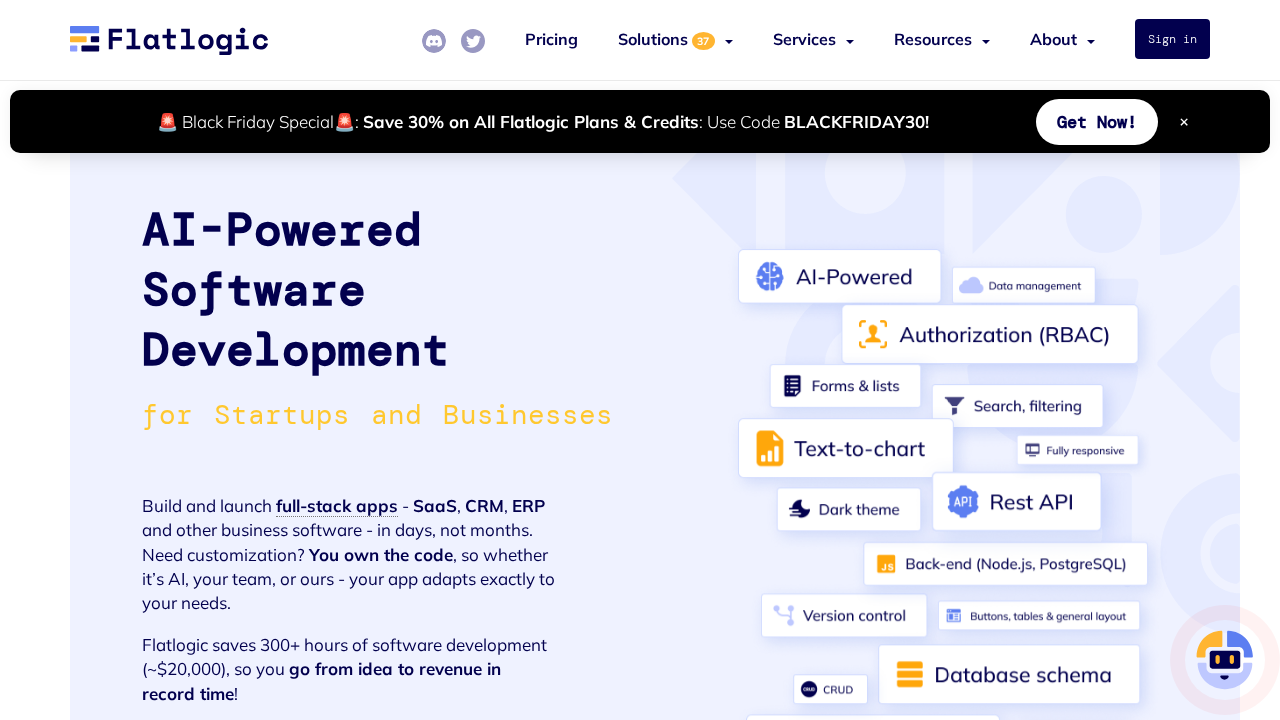Click the Node.js Back-end JS icon
The image size is (1280, 720).
[888, 564]
